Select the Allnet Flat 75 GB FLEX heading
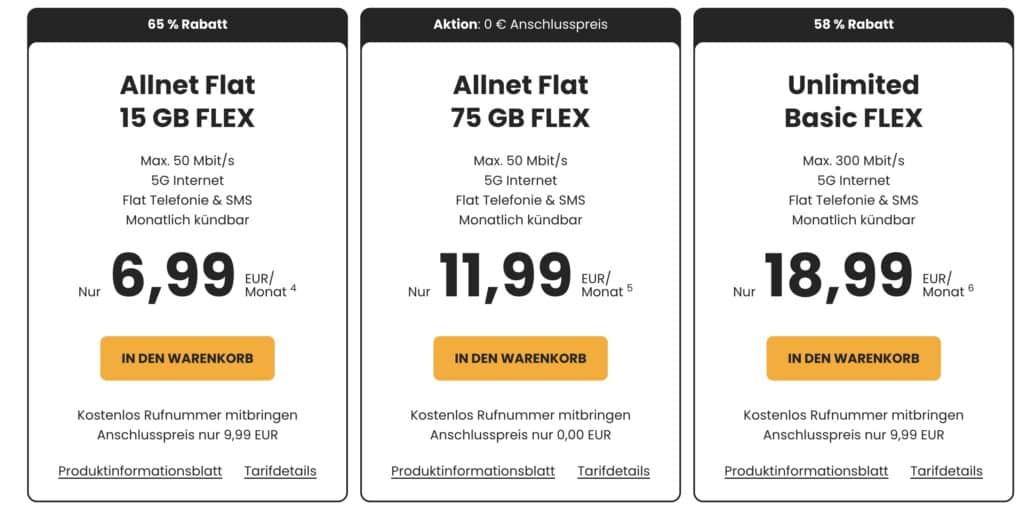 pyautogui.click(x=520, y=101)
